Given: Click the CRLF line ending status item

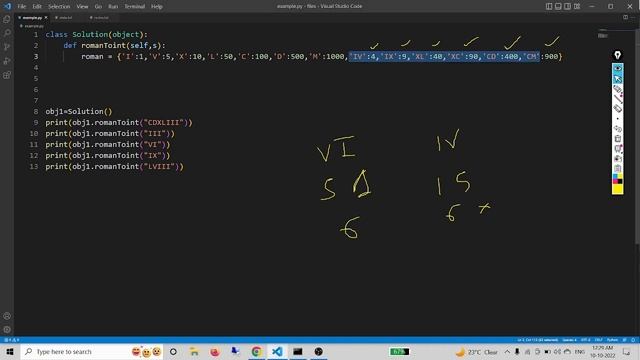Looking at the screenshot, I should [598, 340].
